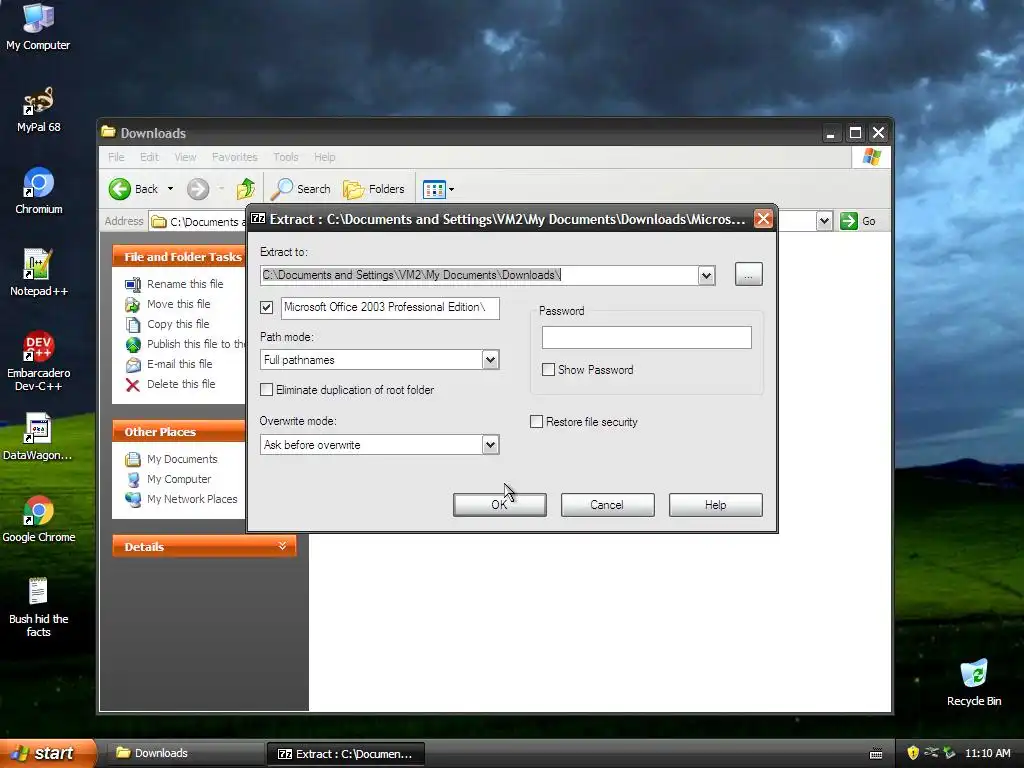Open Embarcadero Dev-C++ shortcut
Screen dimensions: 1024x768
click(38, 360)
